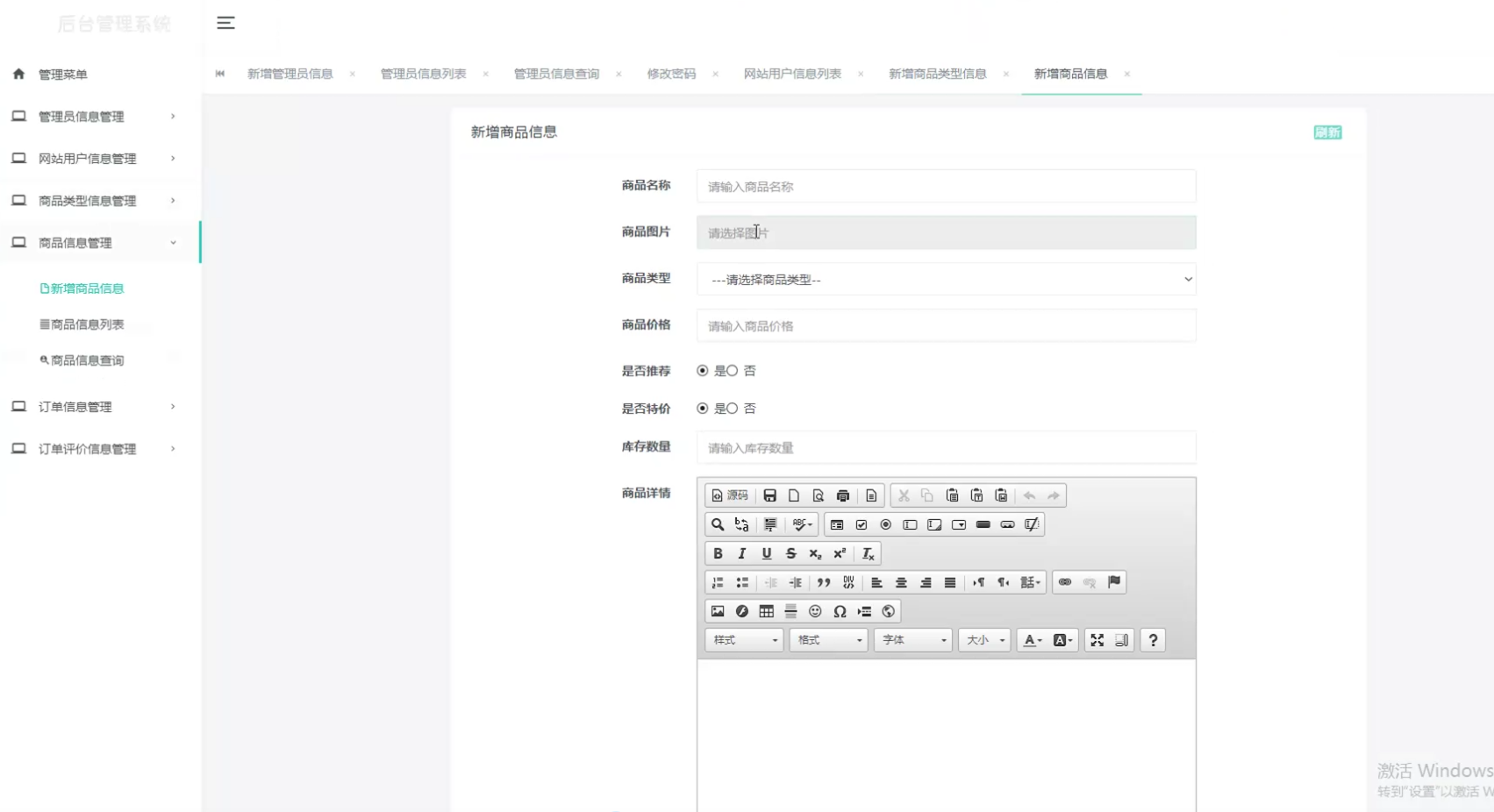Toggle the sidebar hamburger menu

click(x=225, y=23)
